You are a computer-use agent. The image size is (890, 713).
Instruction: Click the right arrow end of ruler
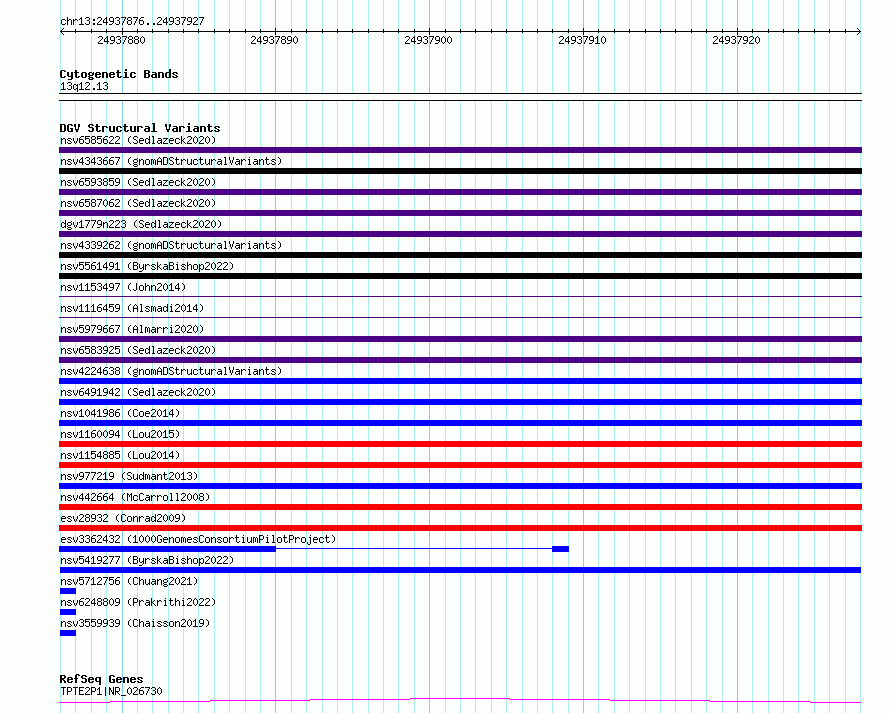tap(859, 31)
